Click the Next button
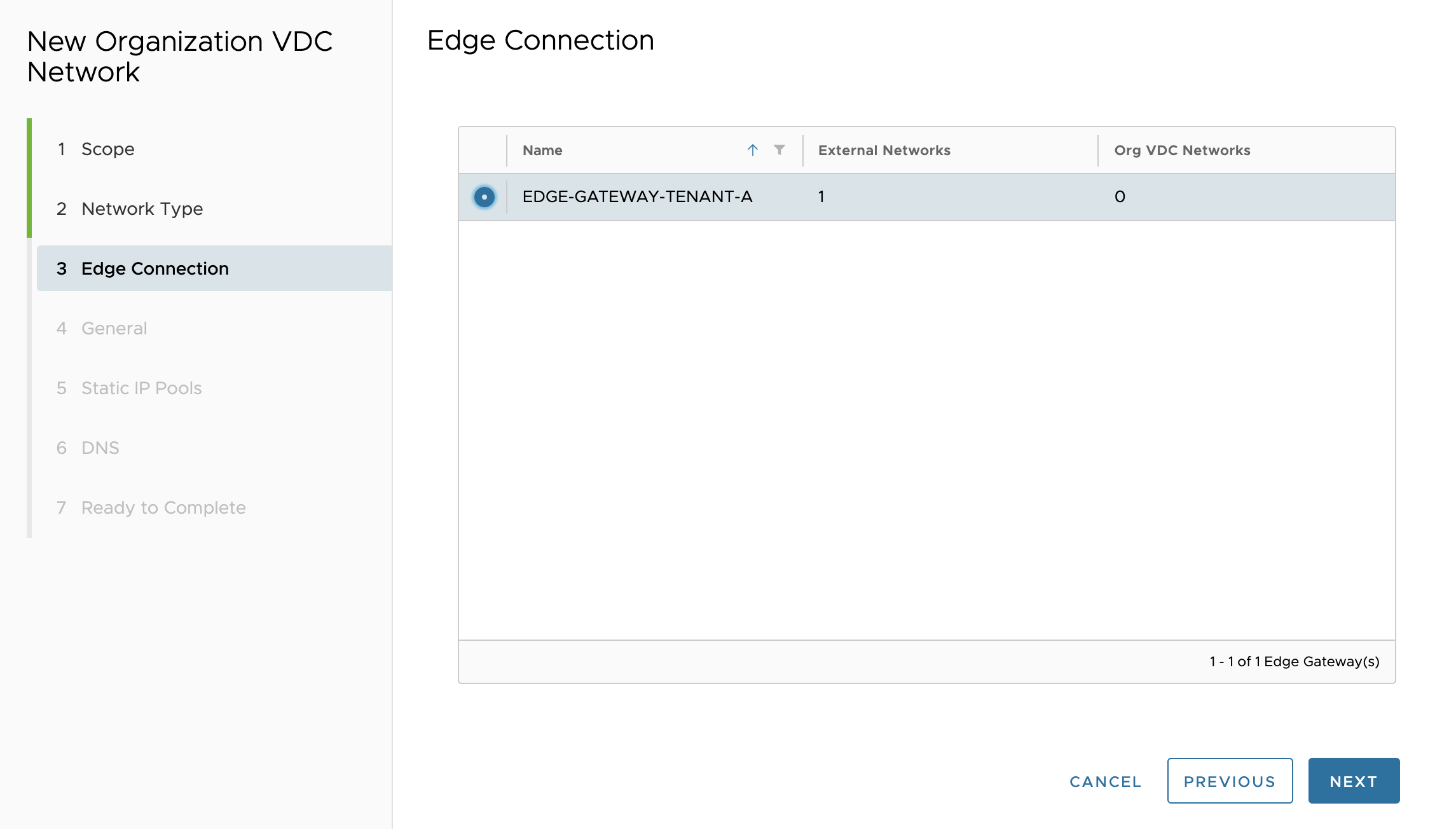 click(x=1353, y=781)
